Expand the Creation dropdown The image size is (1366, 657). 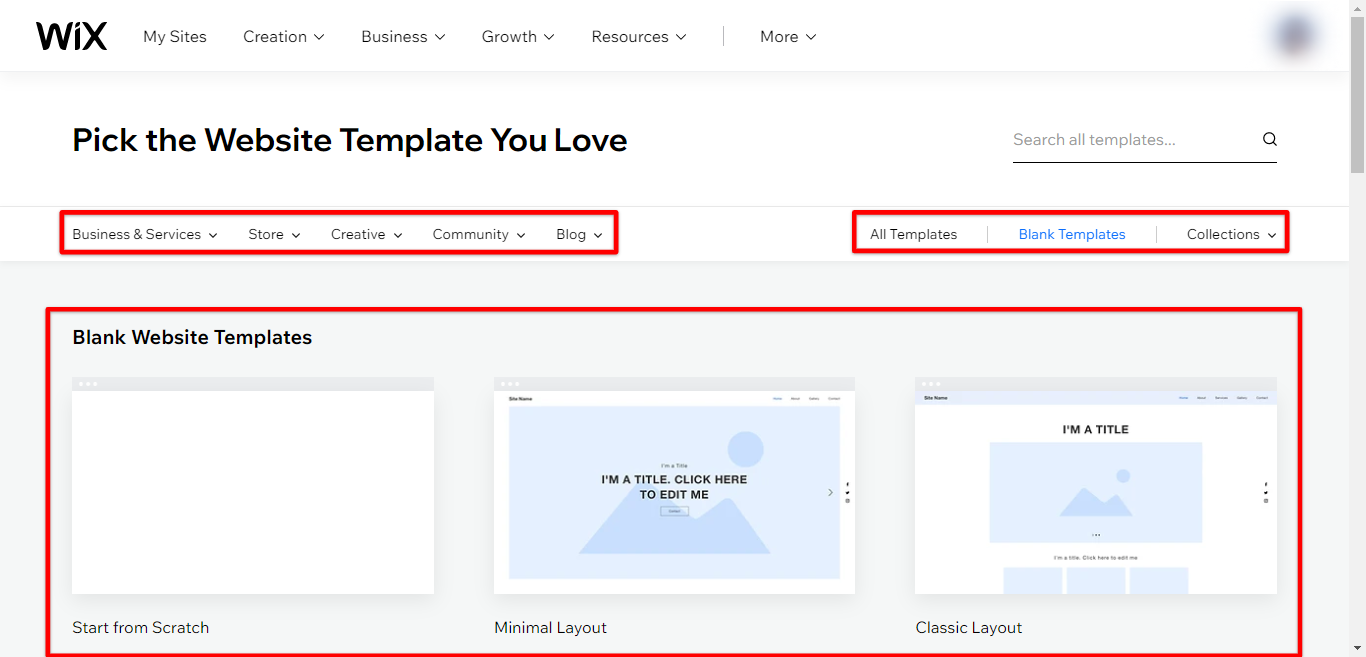point(283,36)
